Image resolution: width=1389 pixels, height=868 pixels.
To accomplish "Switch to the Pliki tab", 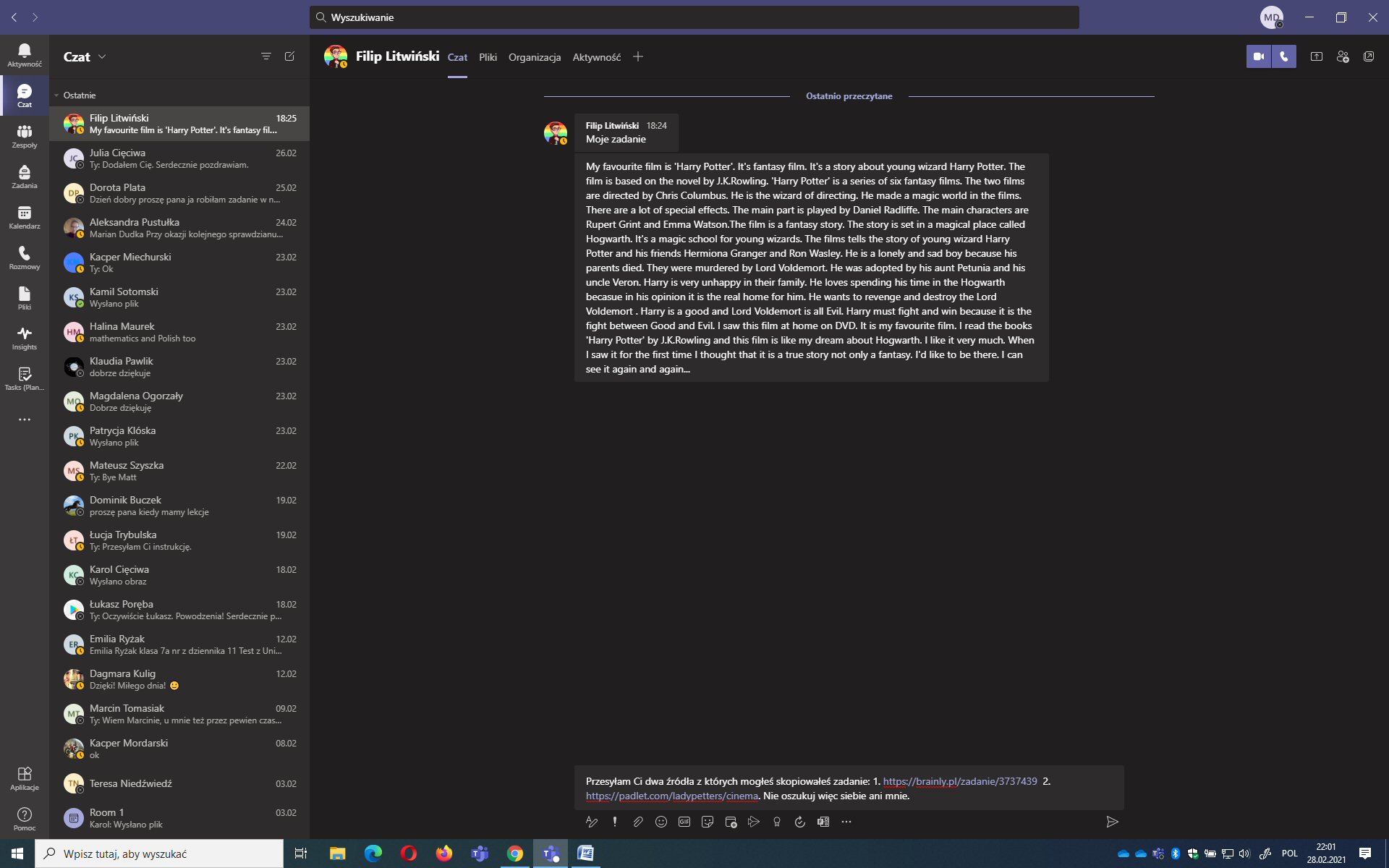I will coord(488,57).
